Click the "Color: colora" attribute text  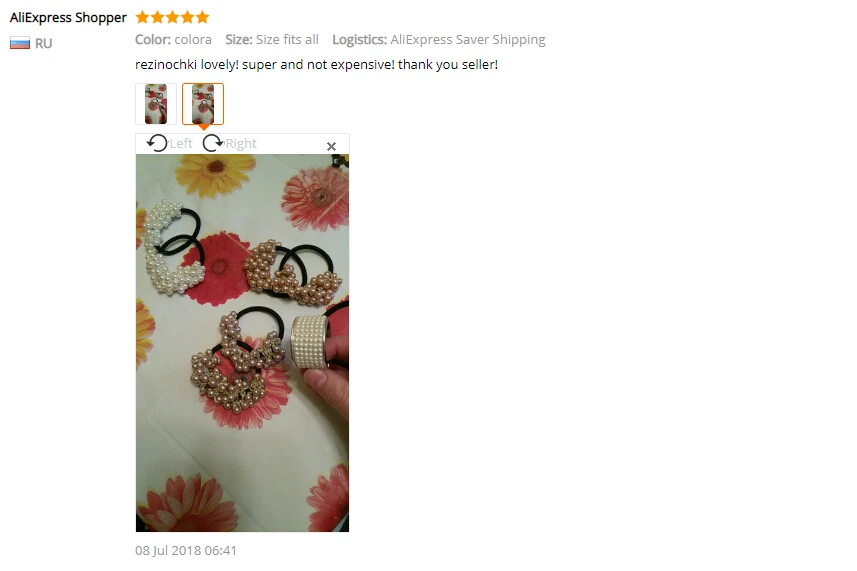tap(173, 39)
